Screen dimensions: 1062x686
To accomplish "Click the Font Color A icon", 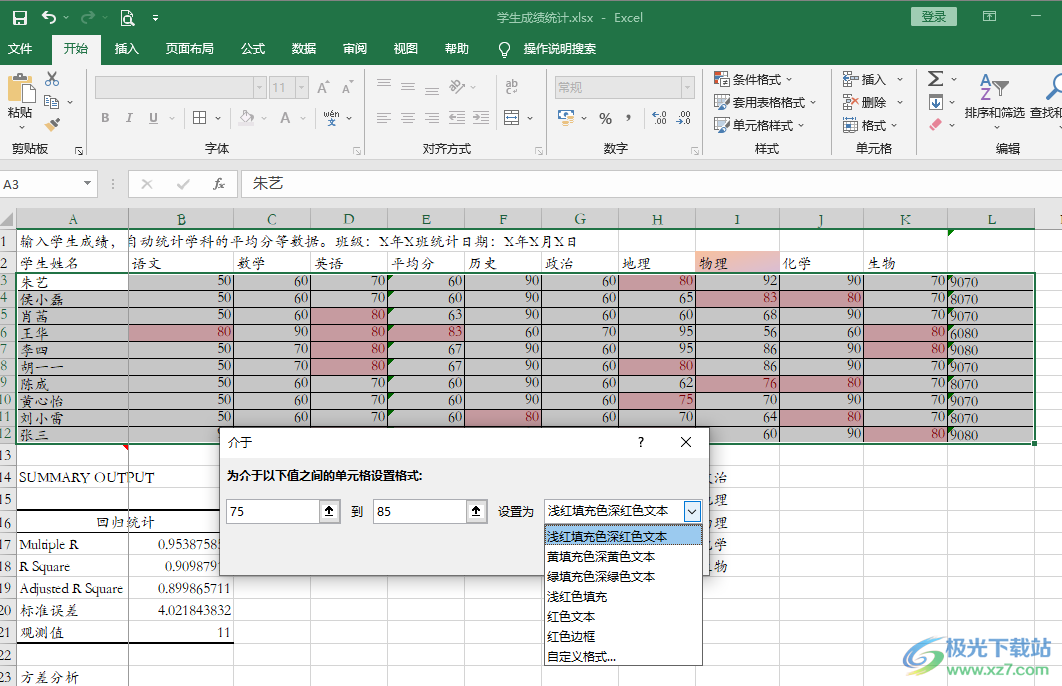I will click(285, 118).
